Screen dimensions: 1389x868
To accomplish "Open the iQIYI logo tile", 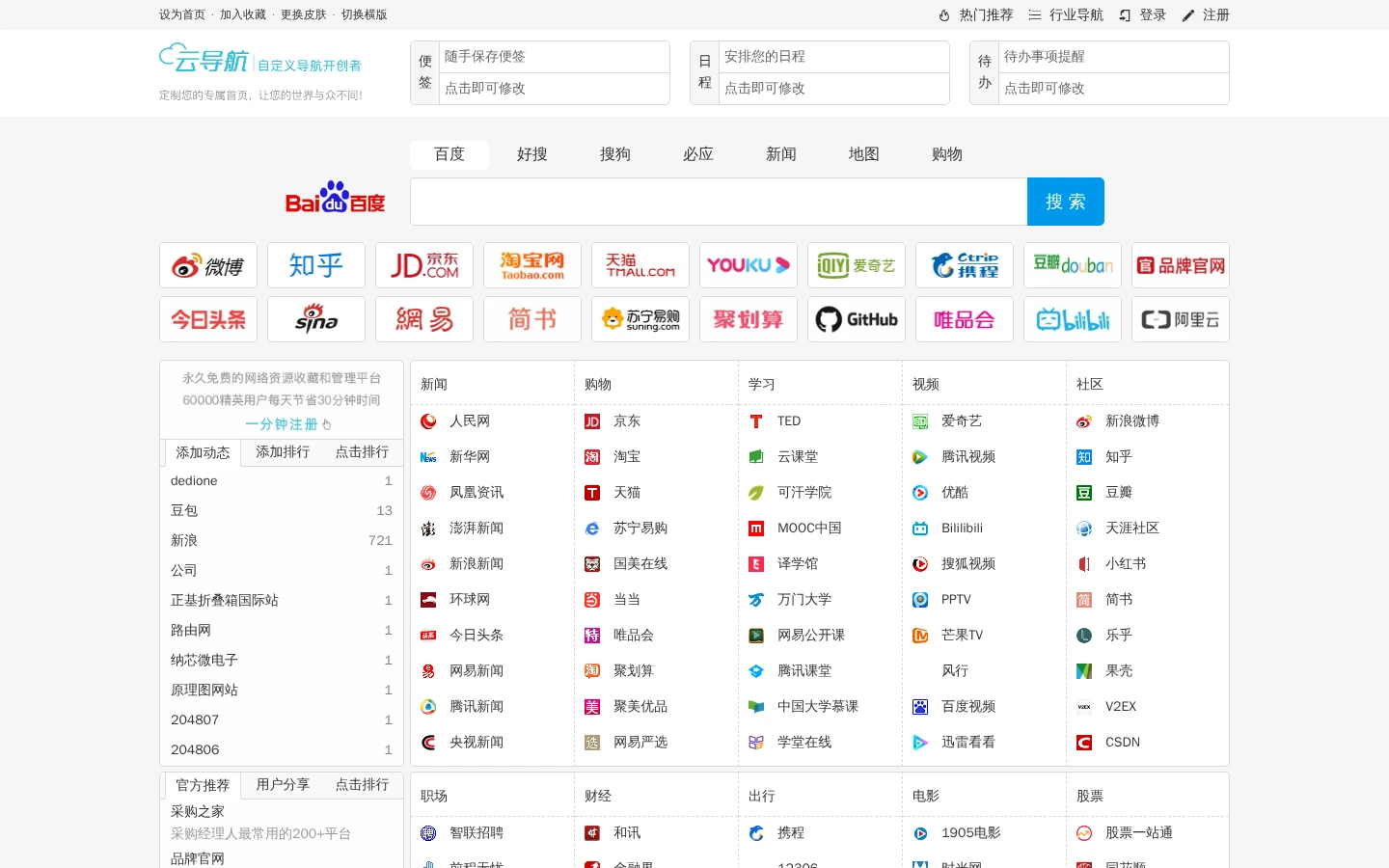I will 857,265.
